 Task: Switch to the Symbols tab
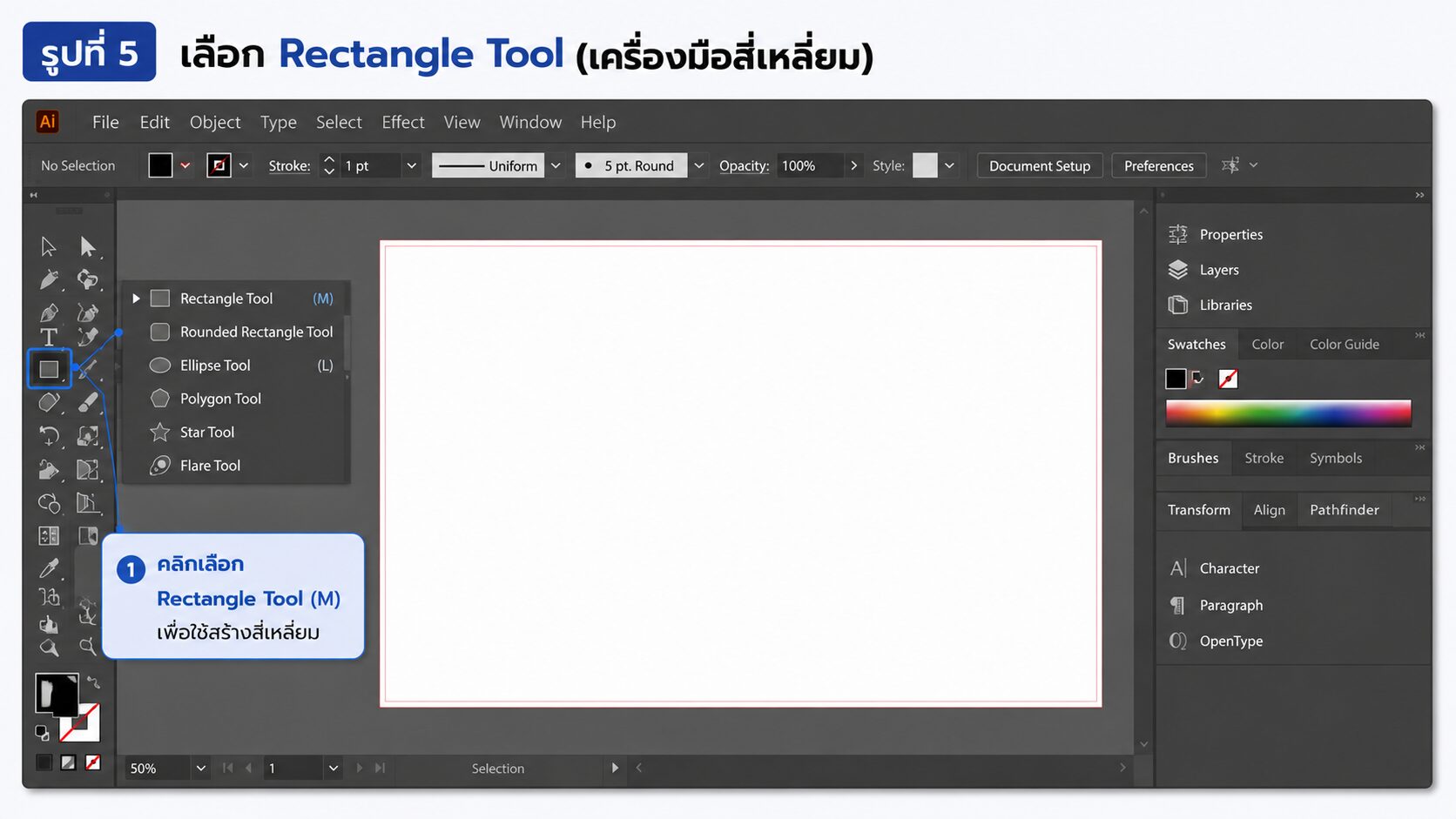pyautogui.click(x=1336, y=458)
